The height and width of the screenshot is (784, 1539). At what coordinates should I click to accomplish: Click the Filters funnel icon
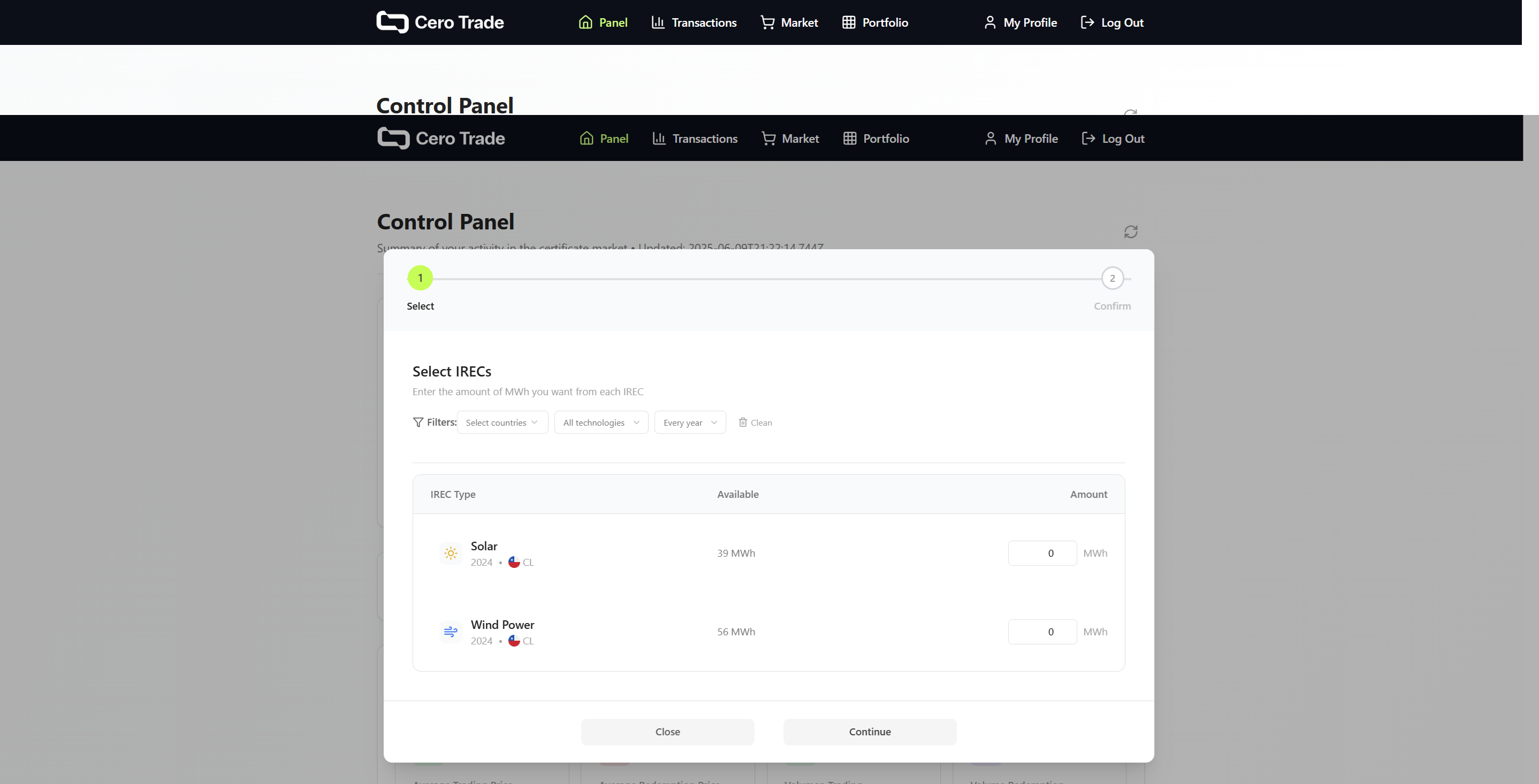(x=418, y=422)
